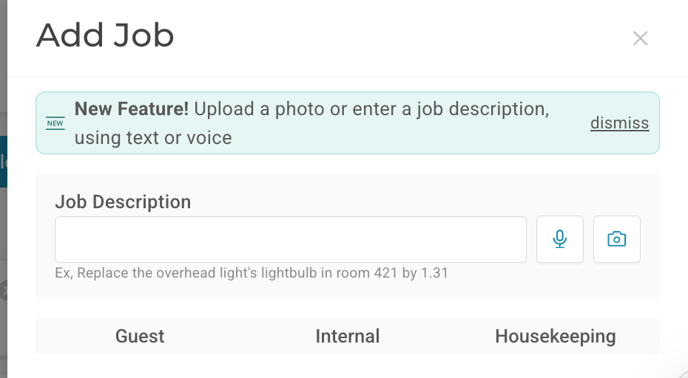Click the partially hidden round icon at left edge
688x378 pixels.
click(x=4, y=291)
